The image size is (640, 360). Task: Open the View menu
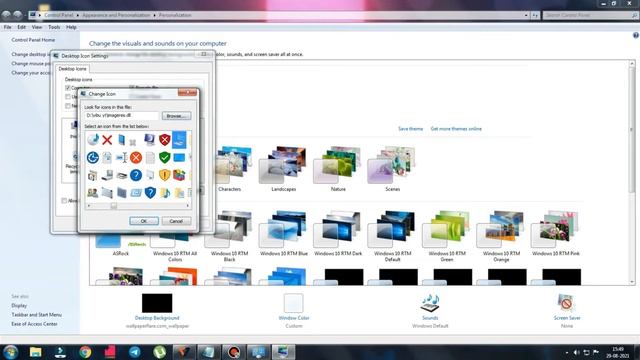click(37, 27)
